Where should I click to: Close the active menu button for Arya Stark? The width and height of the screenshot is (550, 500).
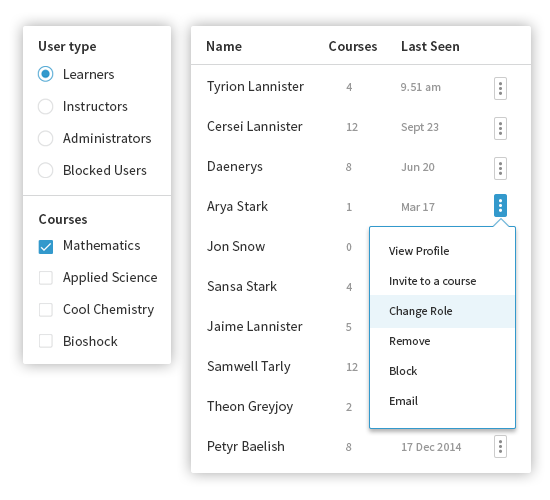[500, 205]
